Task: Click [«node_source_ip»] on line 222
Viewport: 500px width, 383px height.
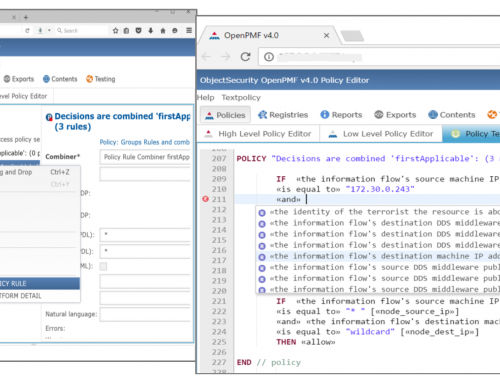Action: tap(415, 312)
